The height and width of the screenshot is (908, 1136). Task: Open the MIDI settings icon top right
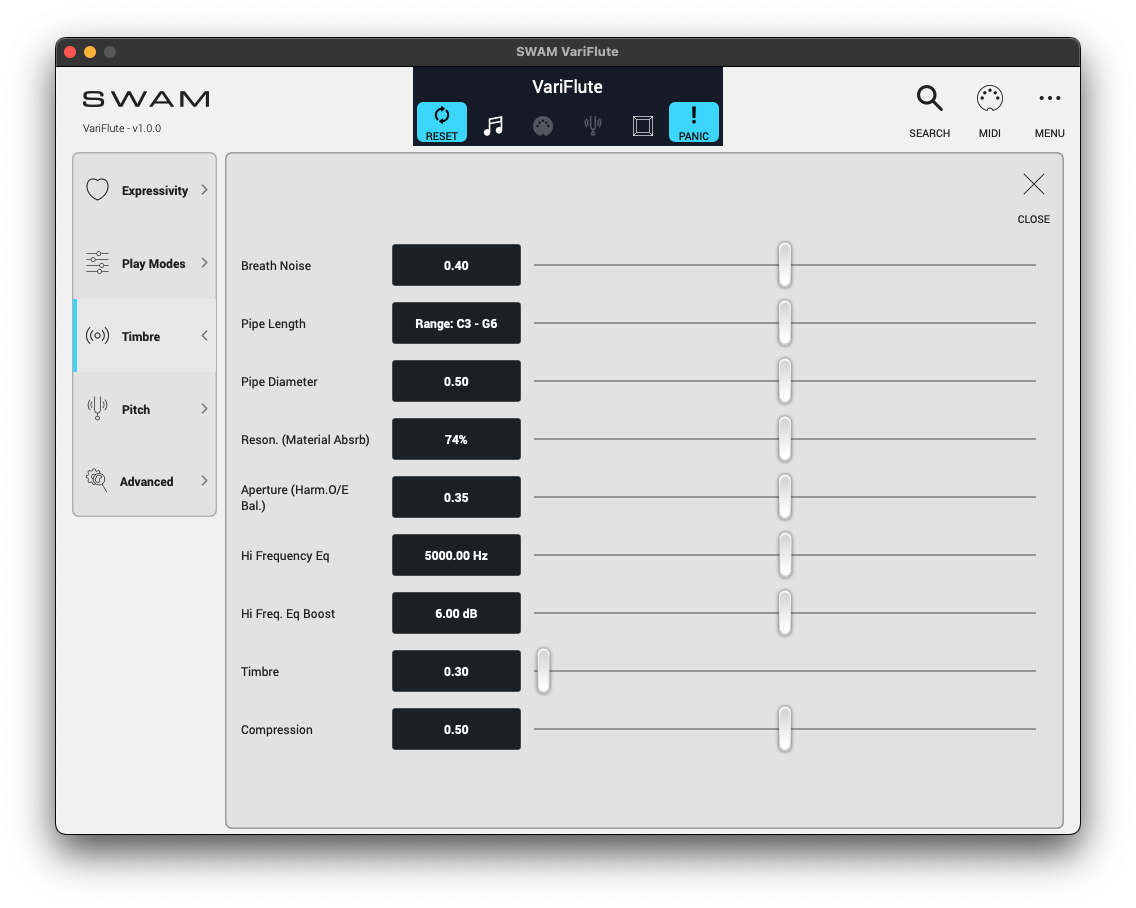990,112
